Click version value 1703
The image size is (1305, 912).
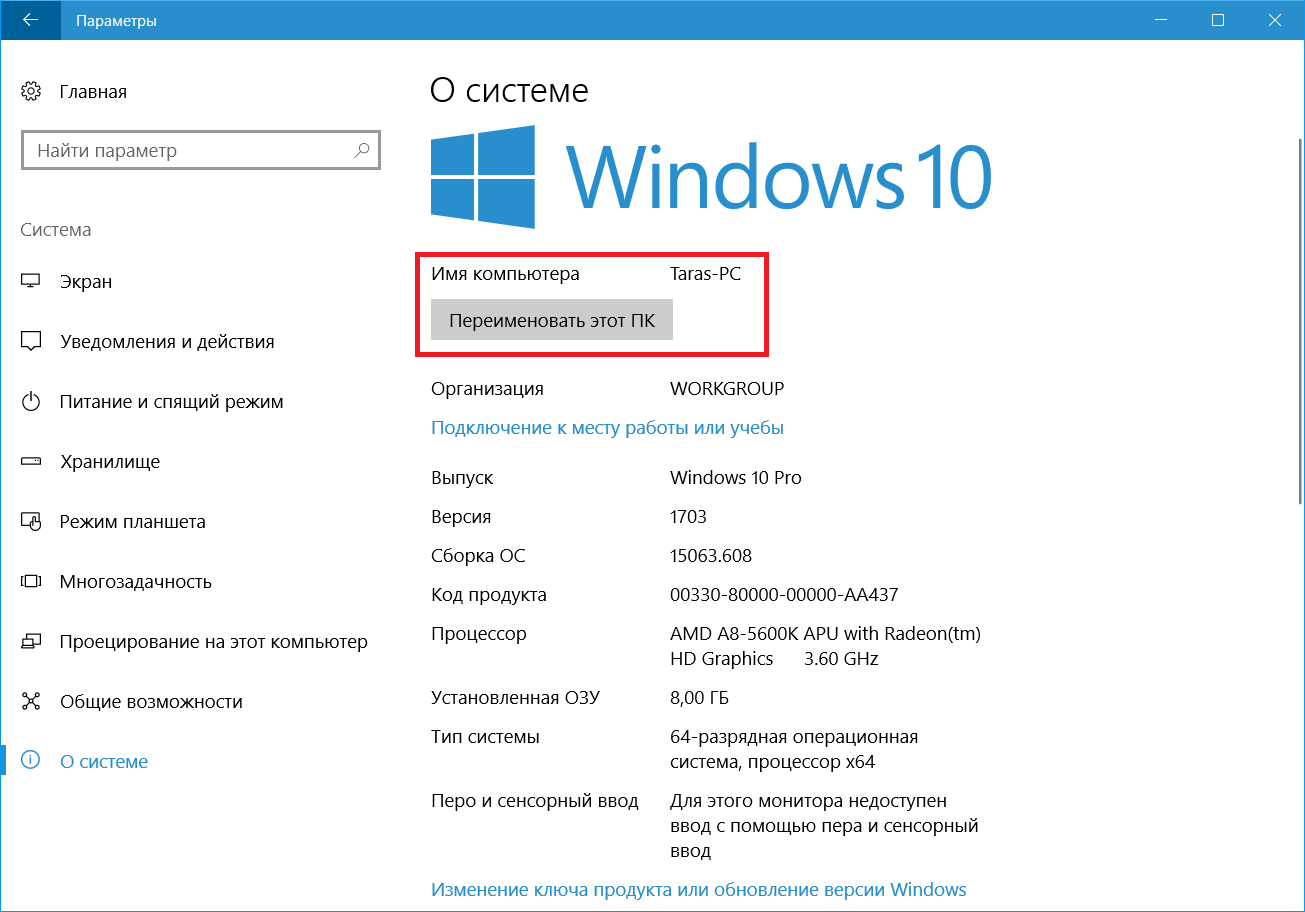click(x=688, y=517)
